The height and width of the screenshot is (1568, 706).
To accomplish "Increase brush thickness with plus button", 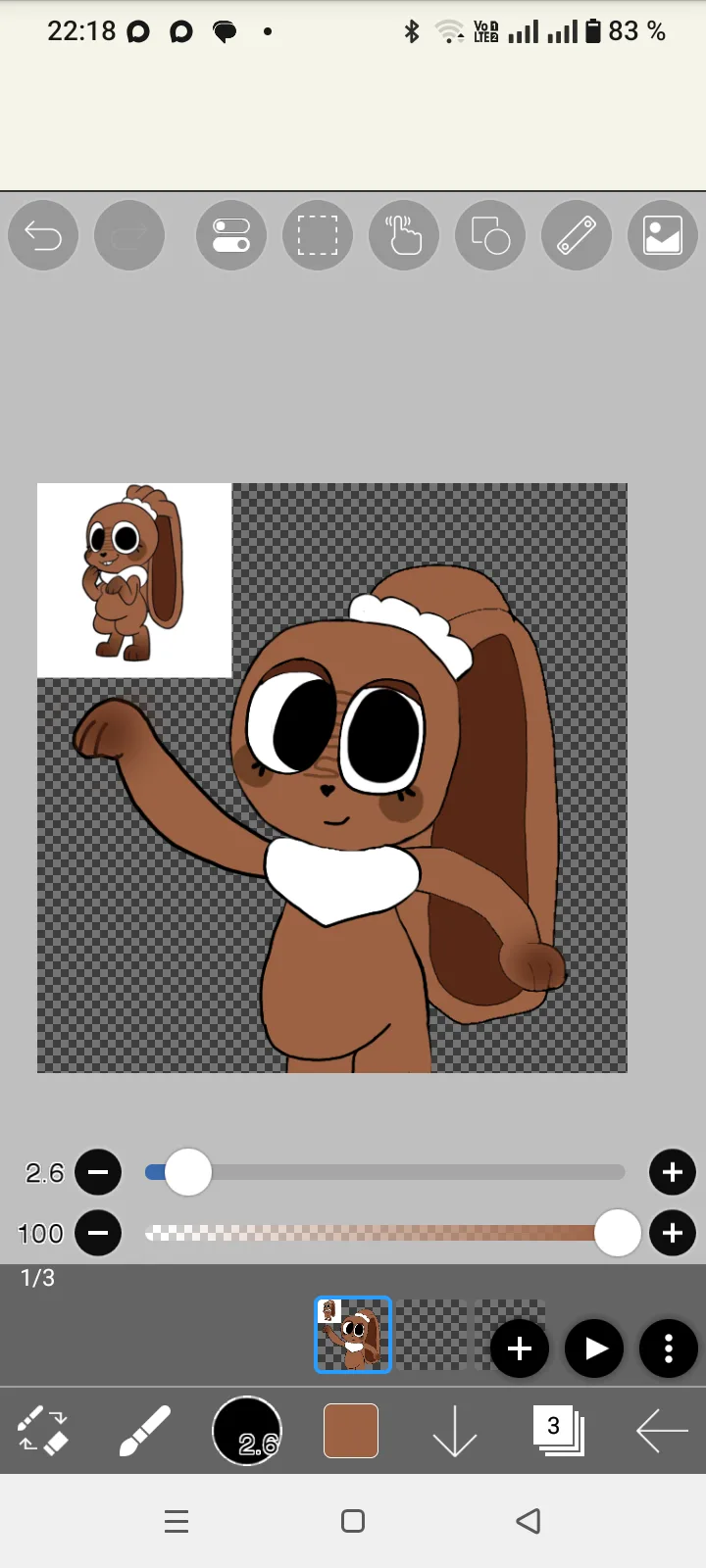I will [x=673, y=1172].
